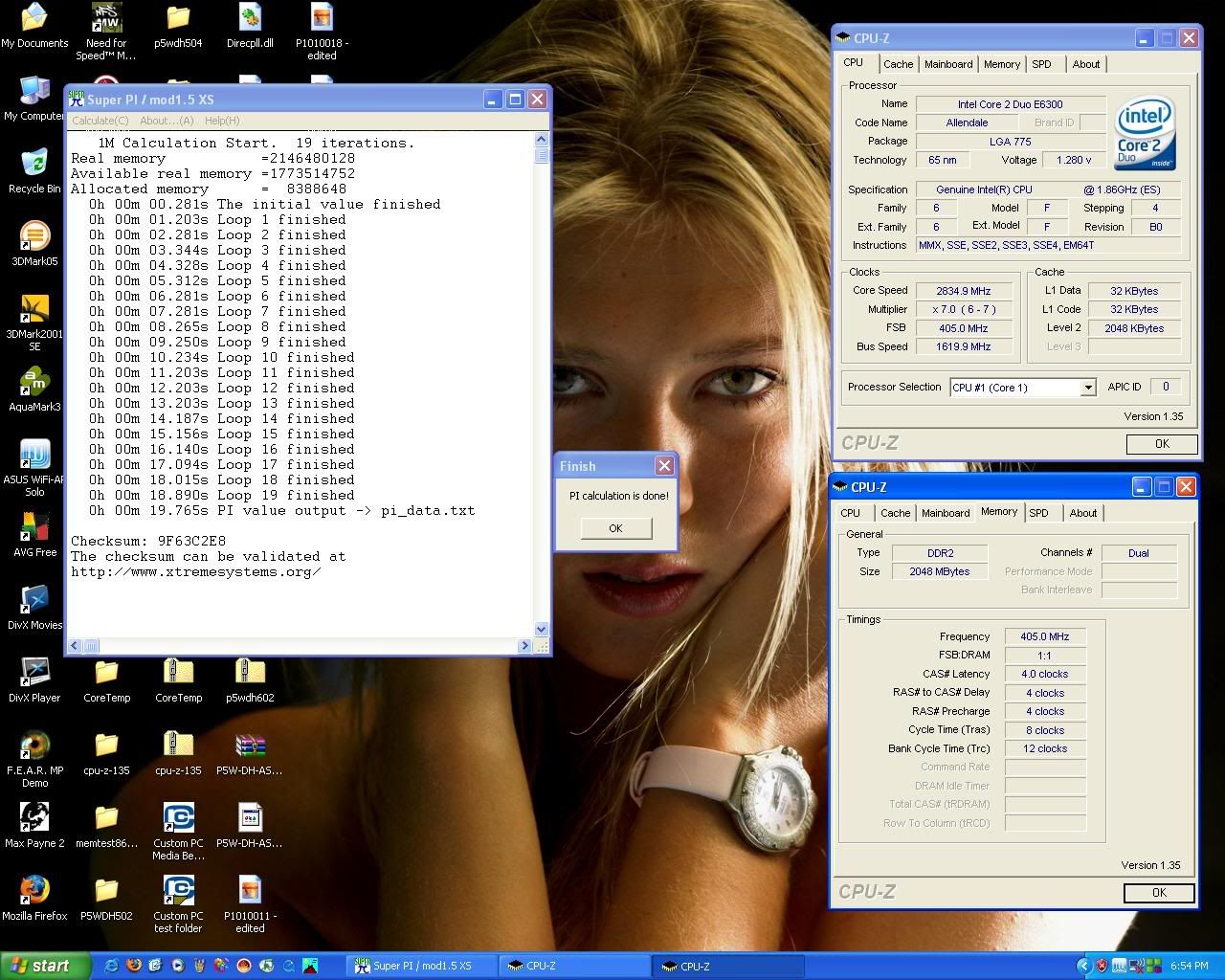Select the Max Payne 2 shortcut icon
The image size is (1225, 980).
34,825
